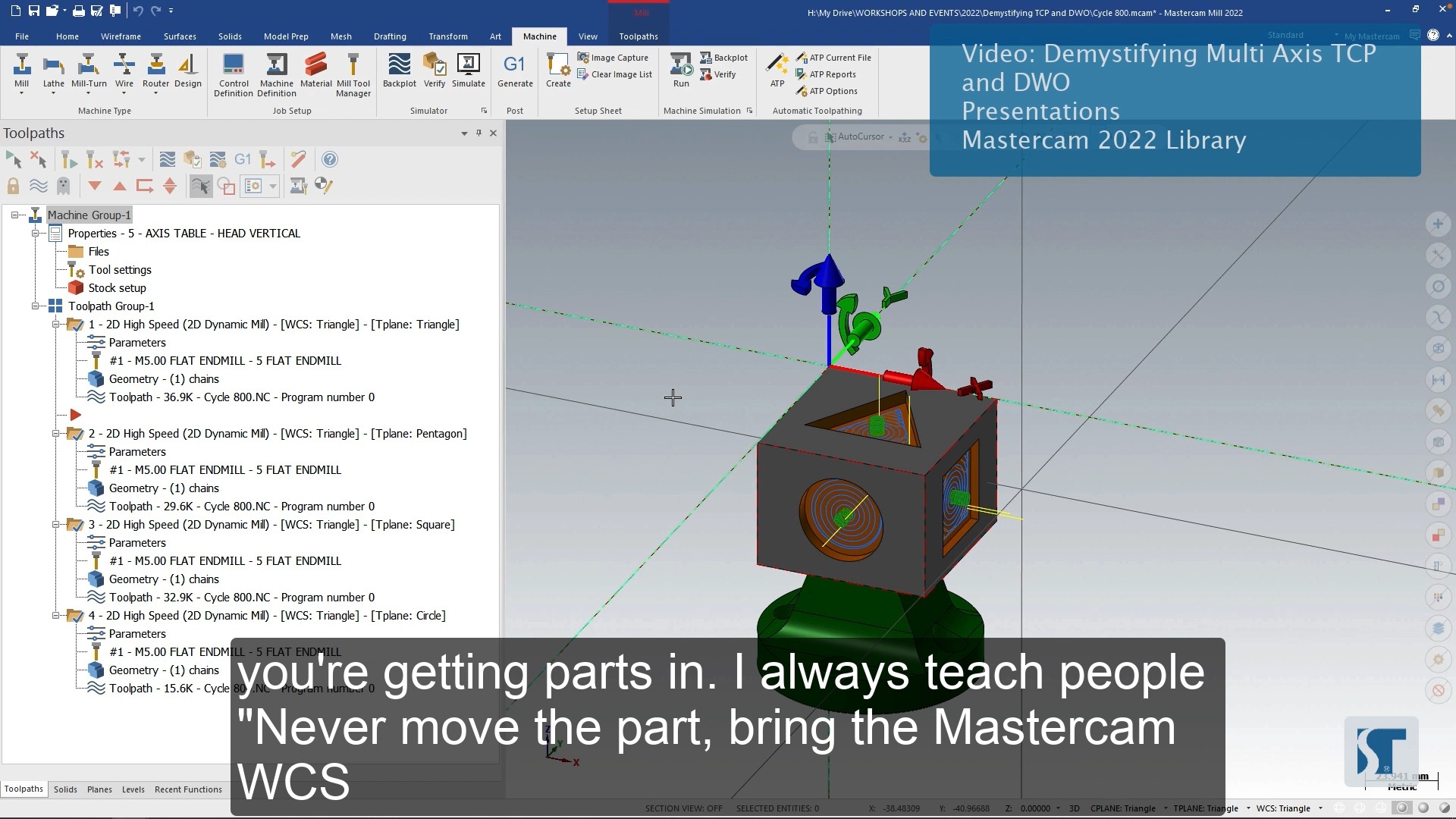Run Machine Simulation
This screenshot has width=1456, height=819.
tap(681, 71)
